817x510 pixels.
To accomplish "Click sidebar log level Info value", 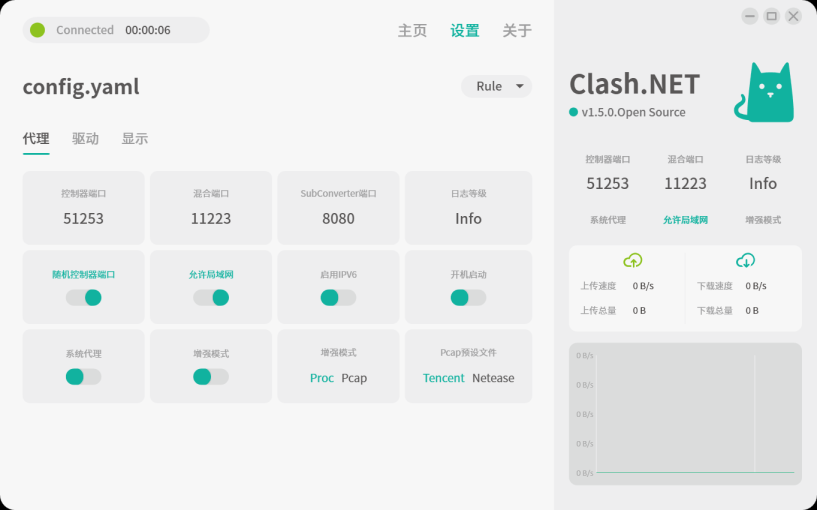I will pyautogui.click(x=763, y=183).
